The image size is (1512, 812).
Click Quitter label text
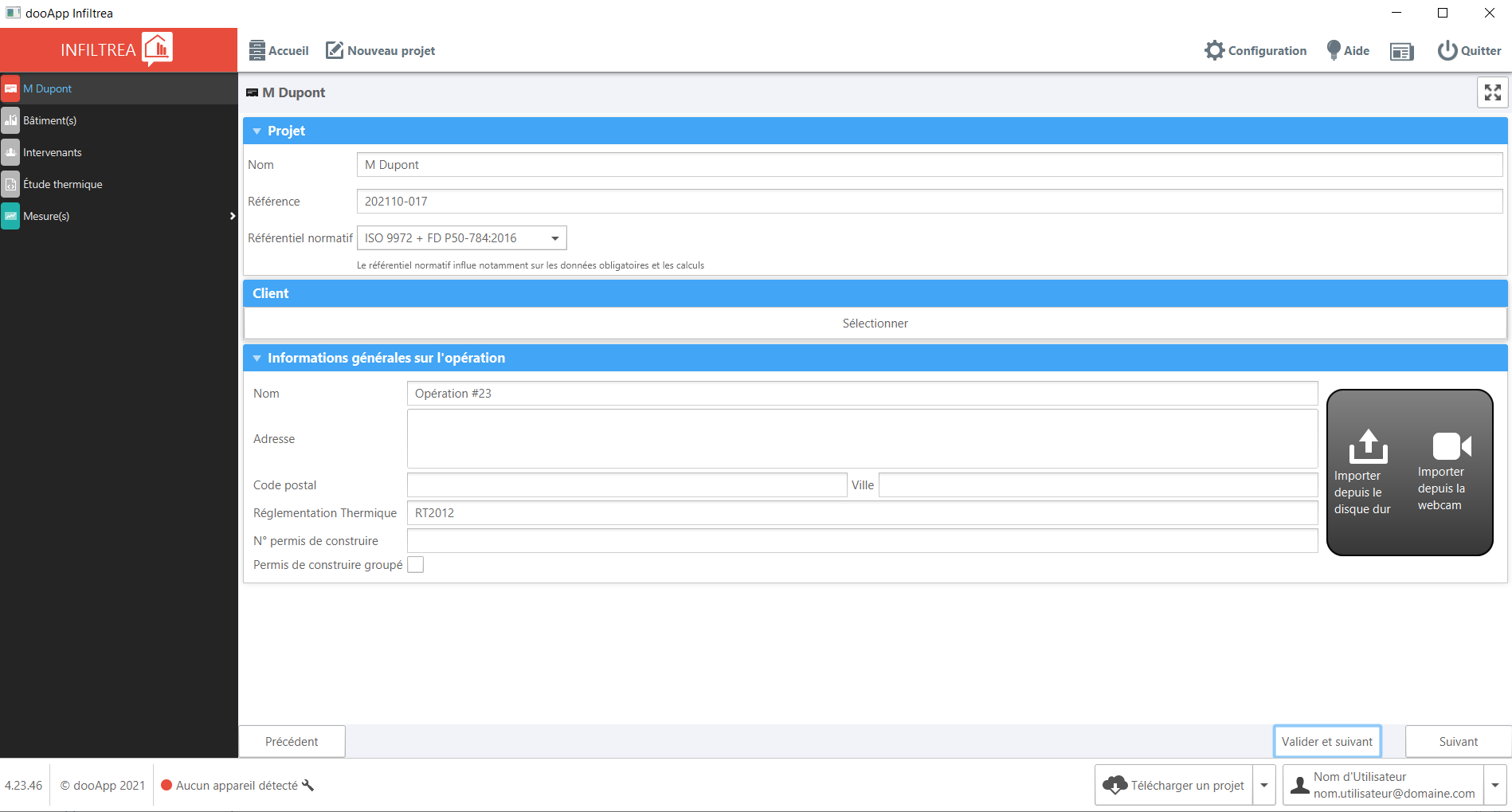pos(1481,51)
